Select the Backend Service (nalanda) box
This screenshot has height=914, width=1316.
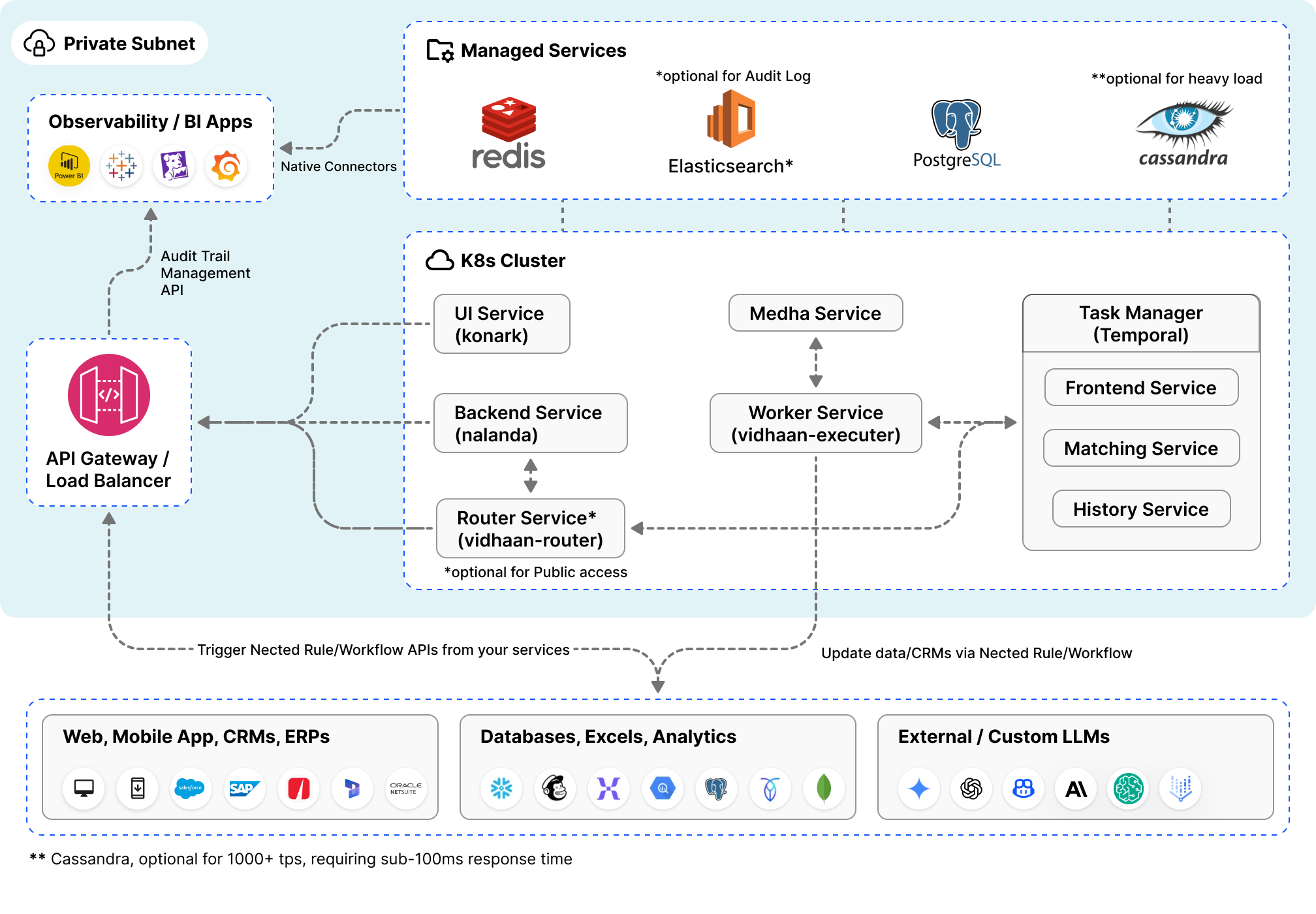pos(530,423)
